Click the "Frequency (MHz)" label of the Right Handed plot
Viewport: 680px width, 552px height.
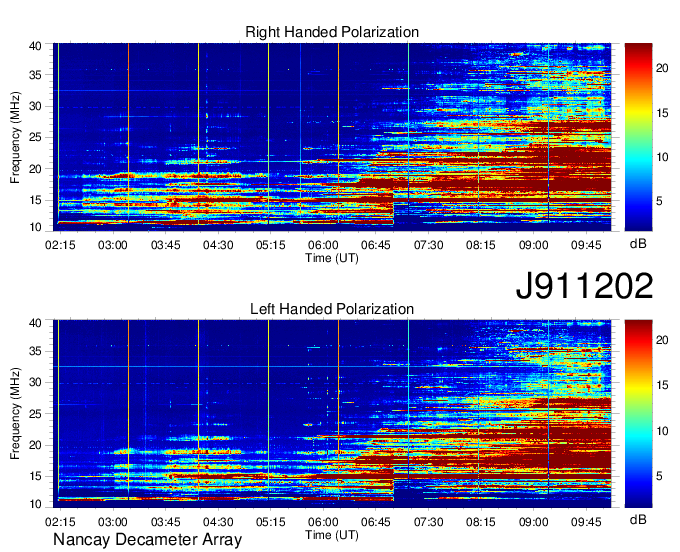pos(15,137)
